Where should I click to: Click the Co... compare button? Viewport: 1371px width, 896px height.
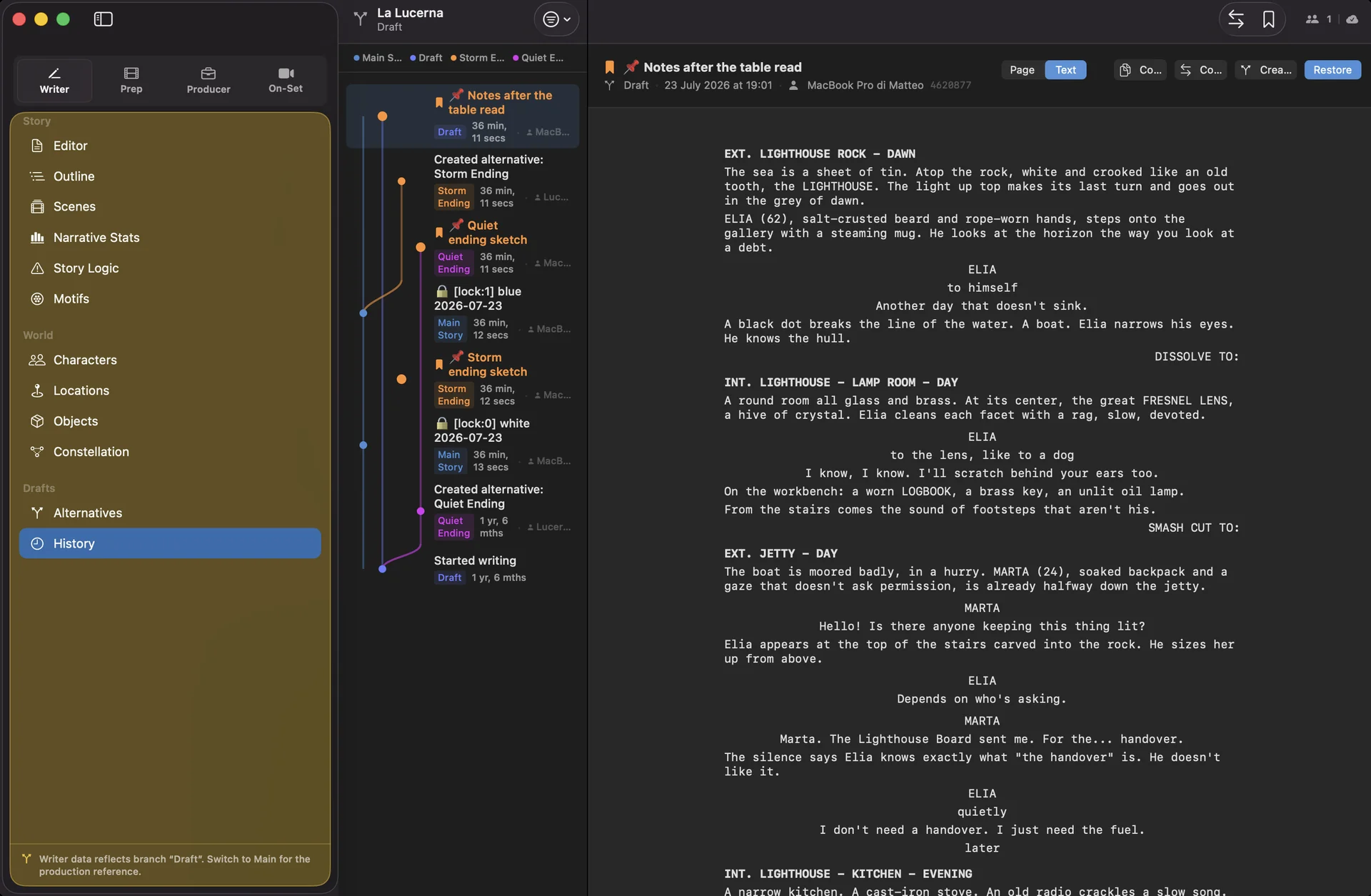click(x=1200, y=70)
